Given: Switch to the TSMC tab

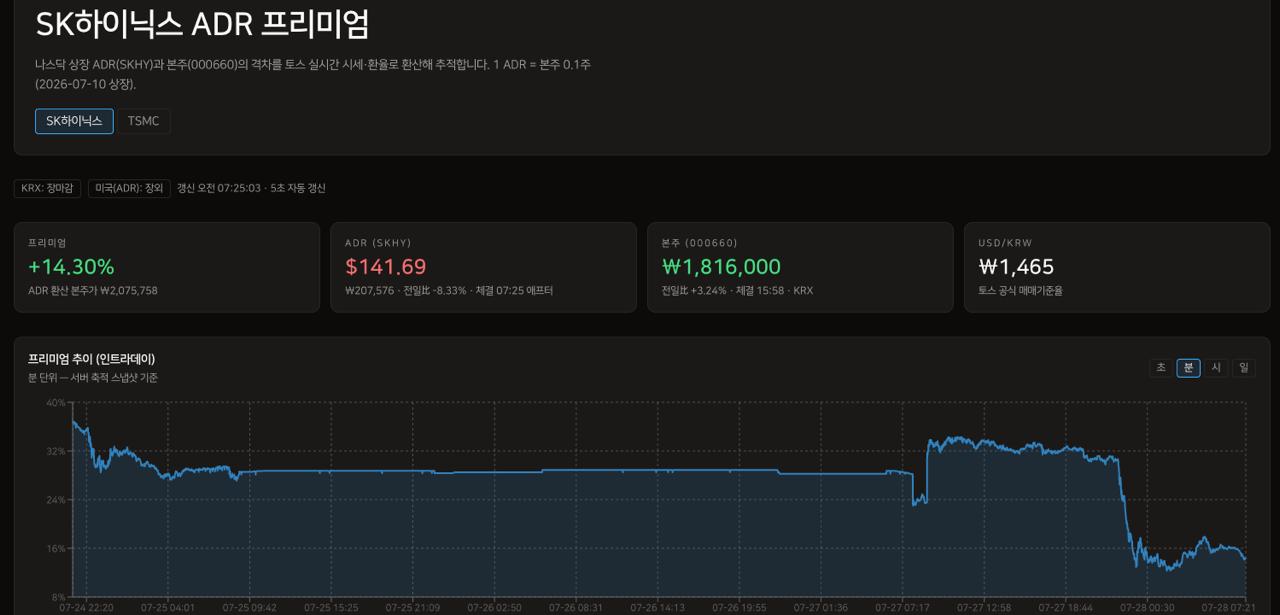Looking at the screenshot, I should [143, 121].
